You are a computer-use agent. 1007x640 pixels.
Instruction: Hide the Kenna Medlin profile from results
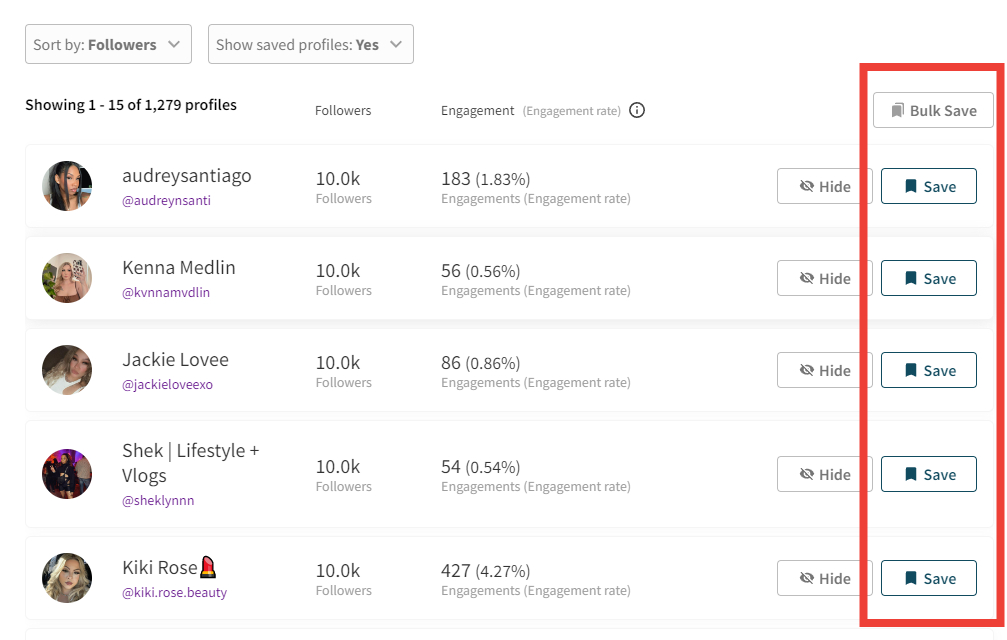824,277
